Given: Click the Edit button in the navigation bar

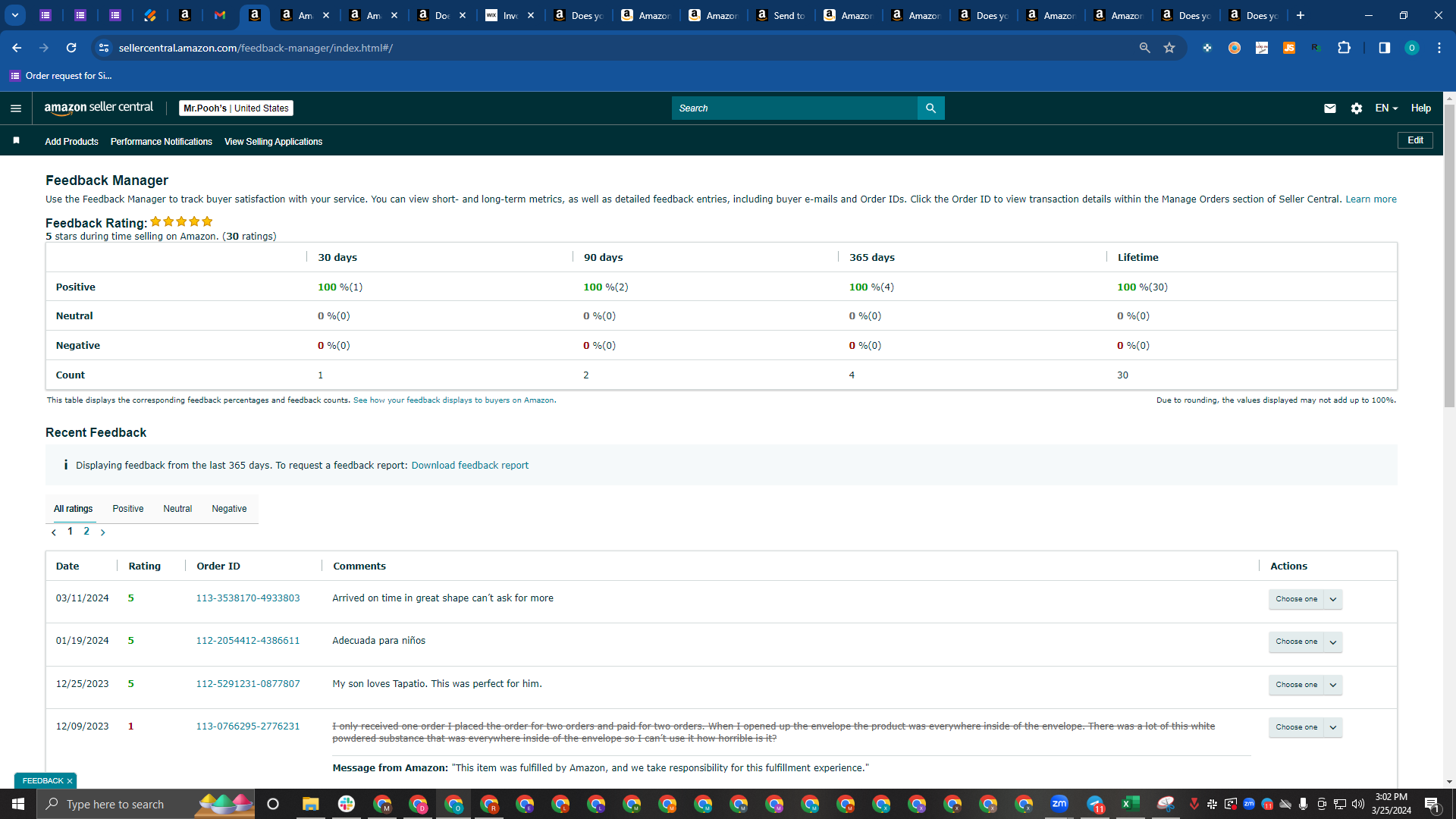Looking at the screenshot, I should click(x=1415, y=140).
